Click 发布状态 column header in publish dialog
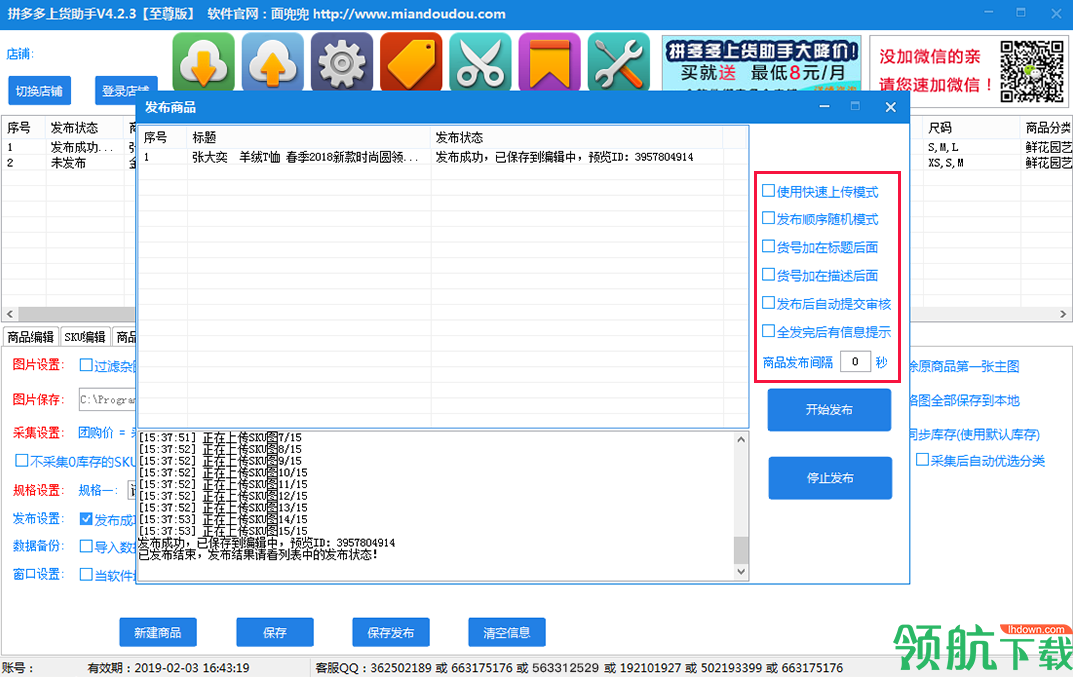The height and width of the screenshot is (677, 1073). (576, 138)
